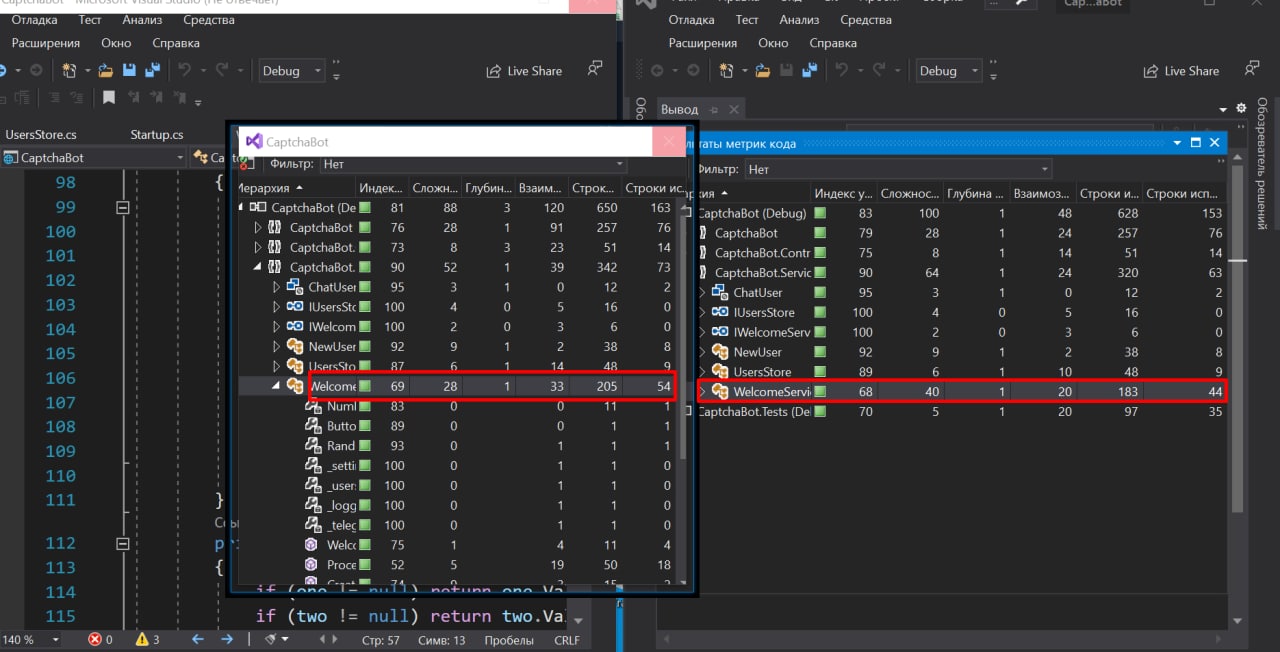This screenshot has width=1280, height=652.
Task: Expand ChatUser row in floating CaptchaBot window
Action: 278,287
